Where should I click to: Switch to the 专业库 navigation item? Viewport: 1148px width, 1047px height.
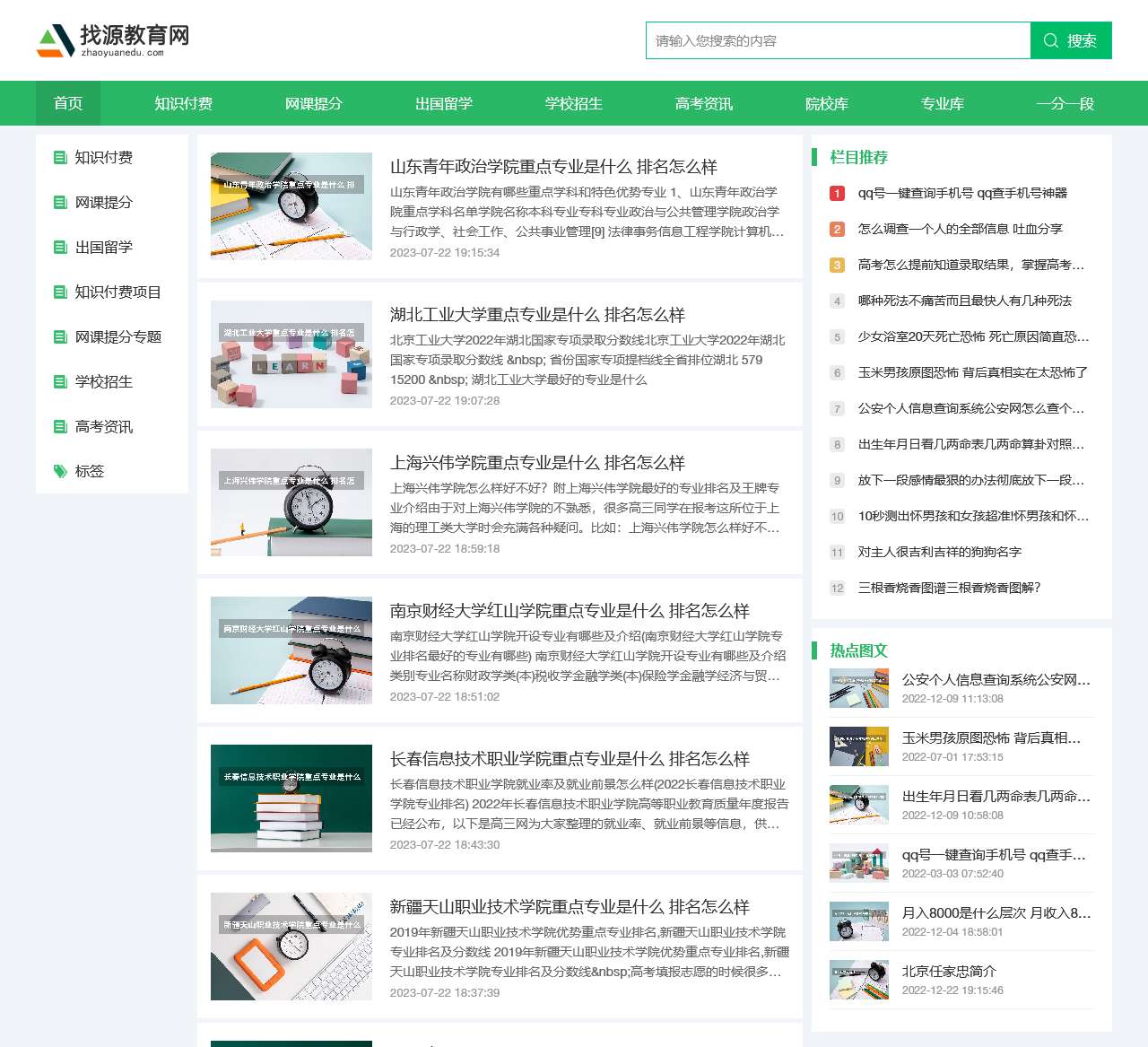point(942,103)
